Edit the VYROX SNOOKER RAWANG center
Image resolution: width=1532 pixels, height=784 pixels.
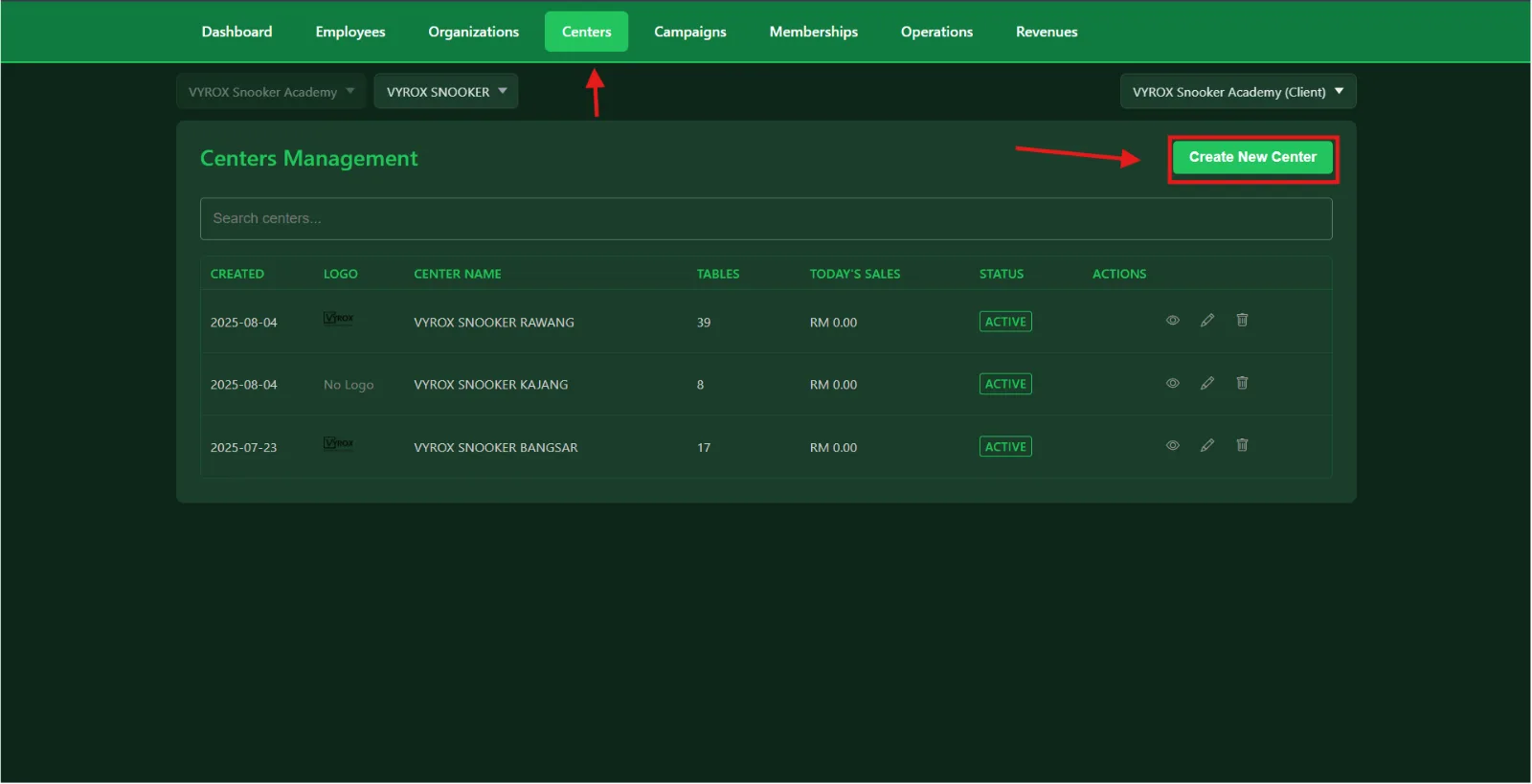(x=1207, y=321)
